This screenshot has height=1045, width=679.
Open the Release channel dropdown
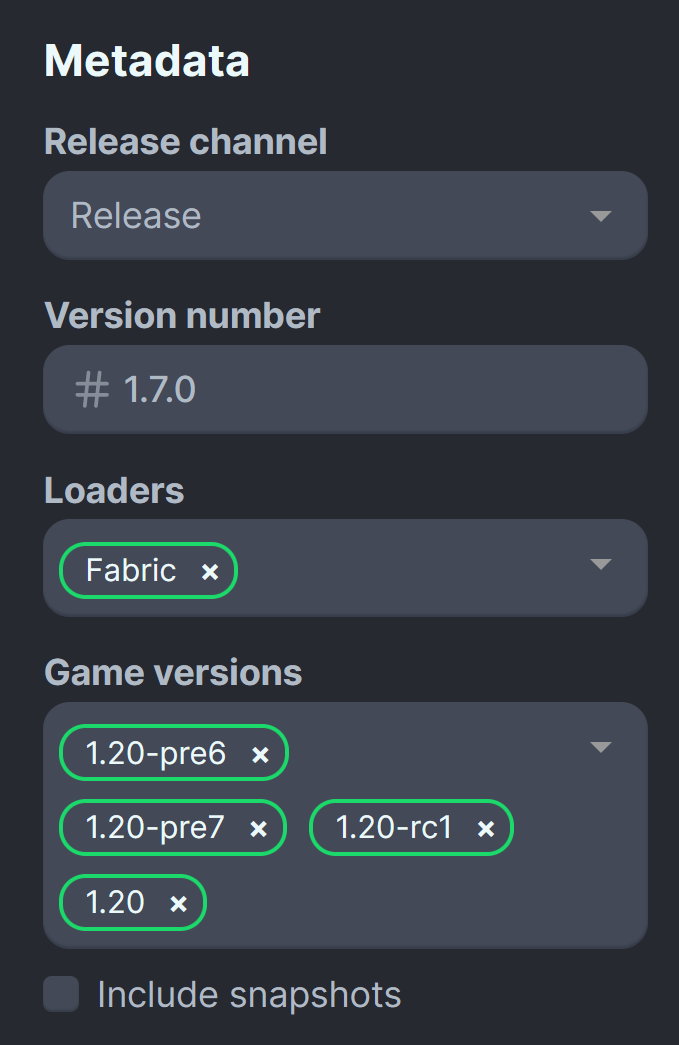[345, 215]
